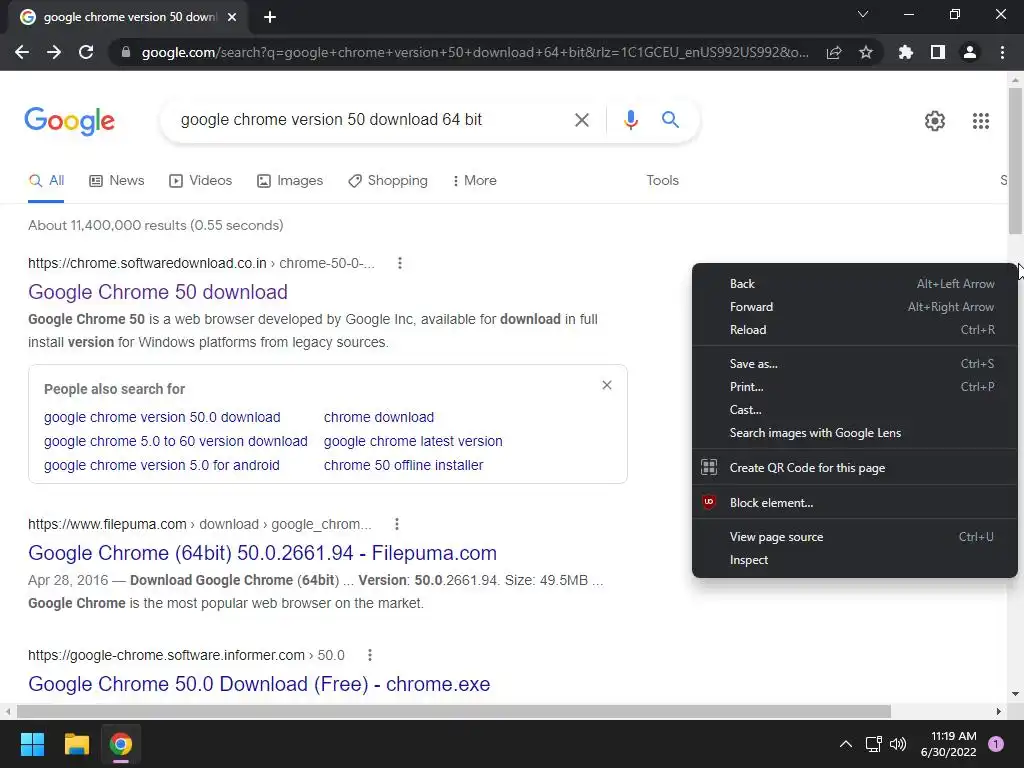Toggle the side panel icon
This screenshot has height=768, width=1024.
click(938, 52)
